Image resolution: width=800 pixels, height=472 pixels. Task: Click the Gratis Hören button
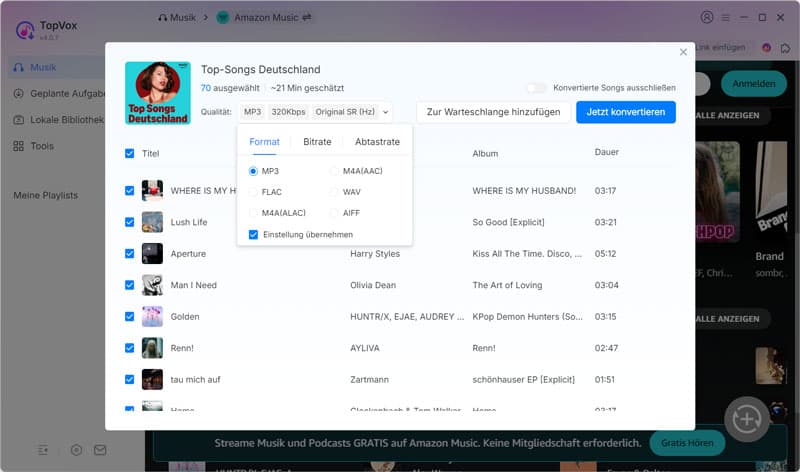click(x=687, y=443)
